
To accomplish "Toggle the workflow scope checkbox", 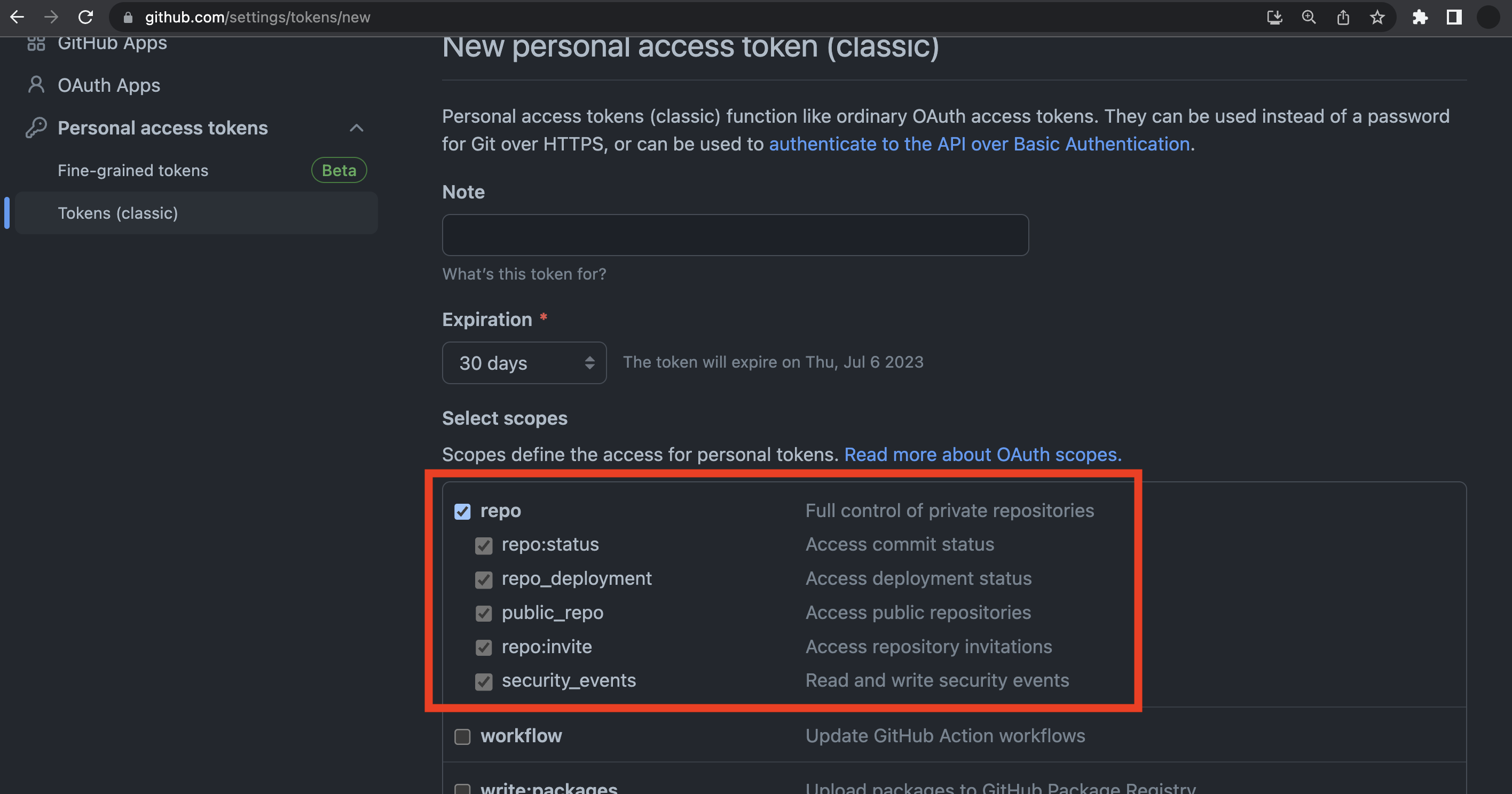I will pos(463,736).
